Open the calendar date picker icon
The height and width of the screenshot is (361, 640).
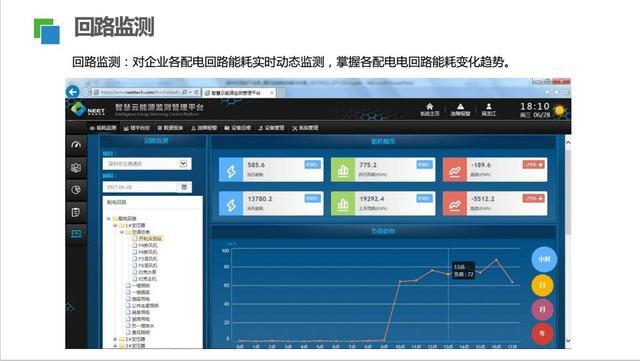[184, 187]
